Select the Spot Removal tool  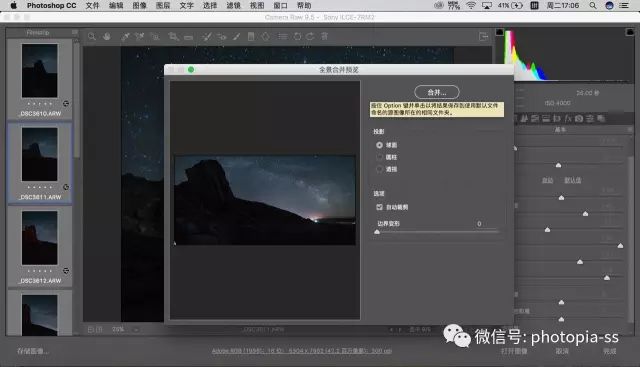(x=207, y=36)
